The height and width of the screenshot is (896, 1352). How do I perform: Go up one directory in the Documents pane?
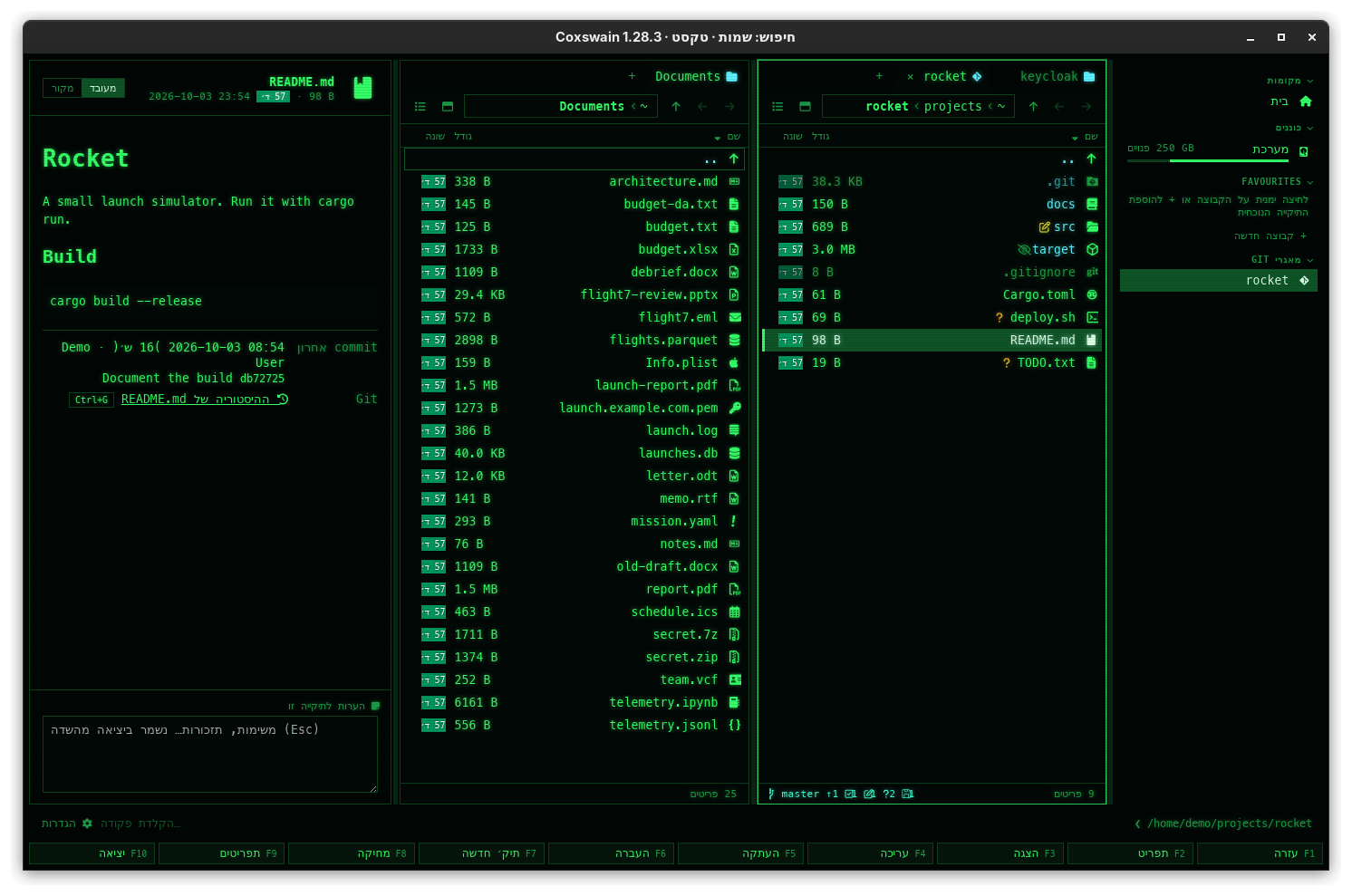[x=676, y=106]
